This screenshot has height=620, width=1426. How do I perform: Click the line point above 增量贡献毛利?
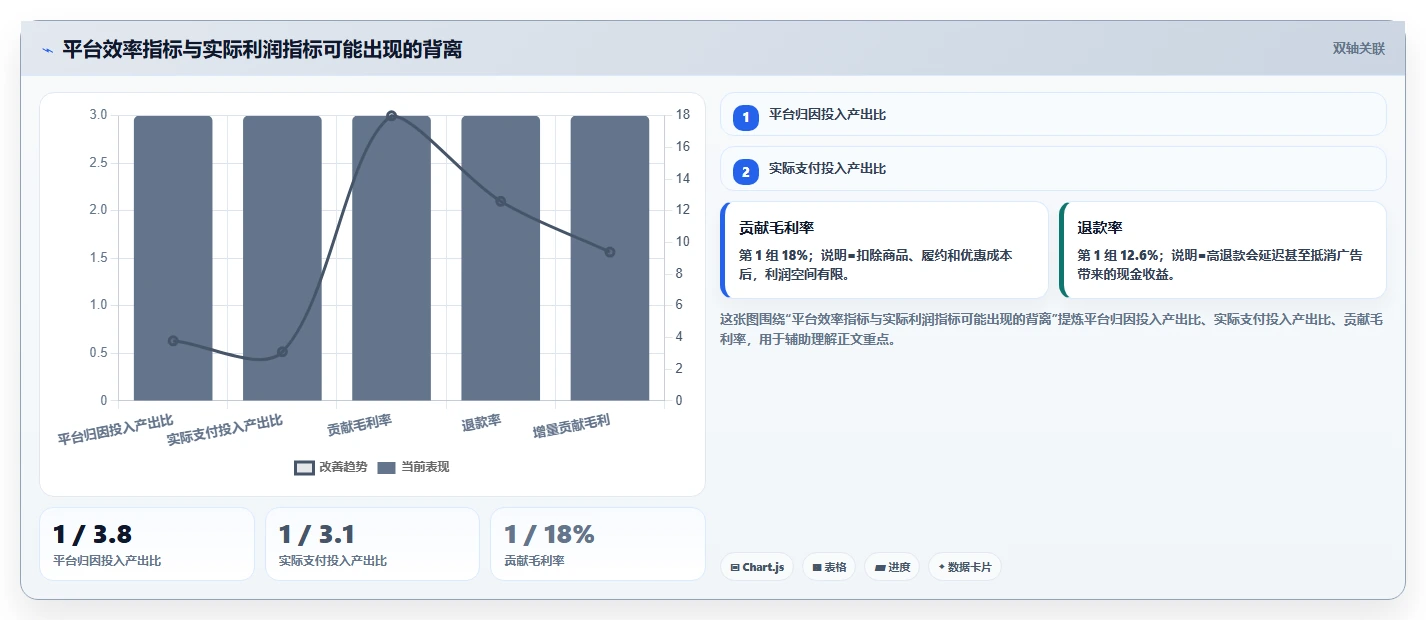click(x=610, y=252)
